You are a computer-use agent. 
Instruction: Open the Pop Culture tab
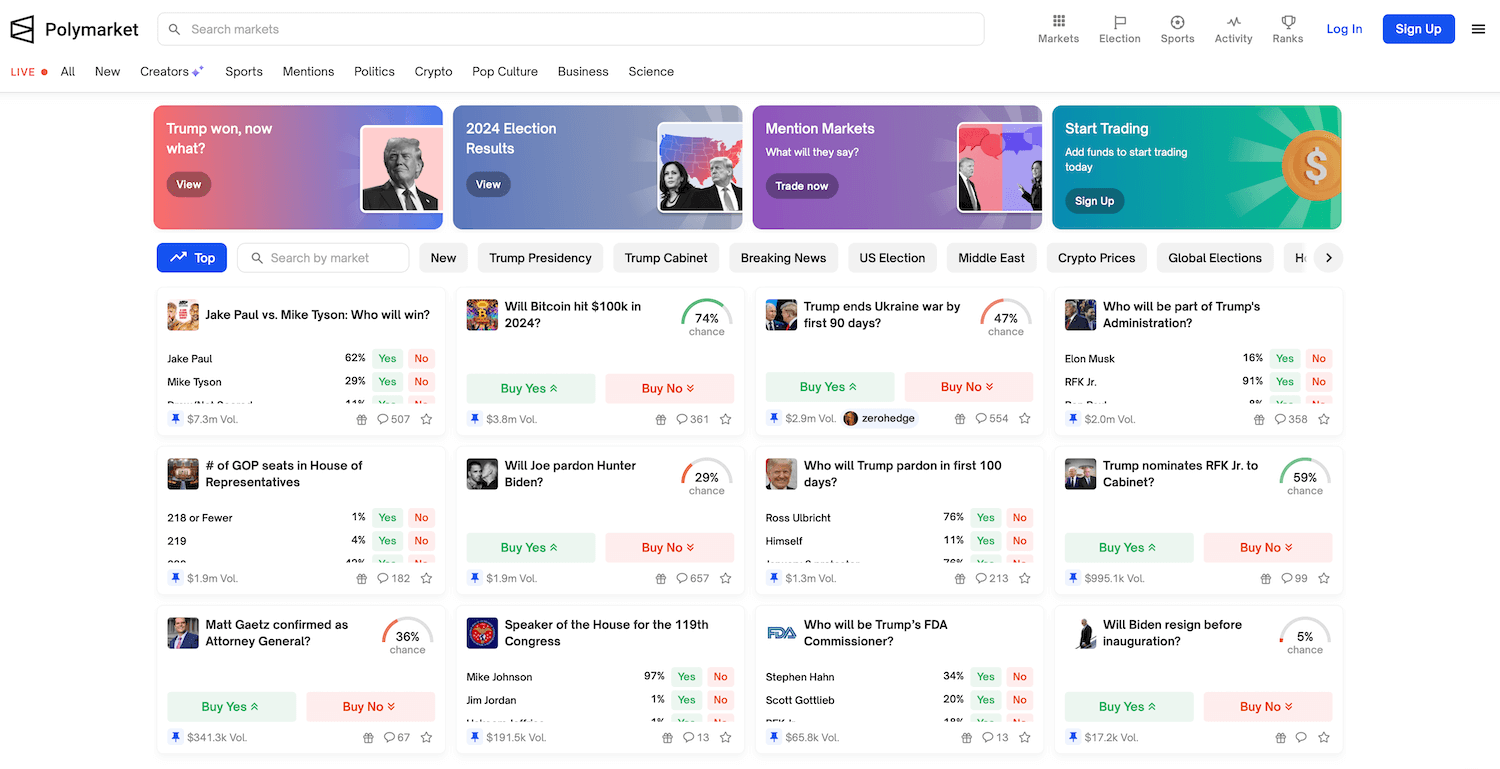[505, 71]
